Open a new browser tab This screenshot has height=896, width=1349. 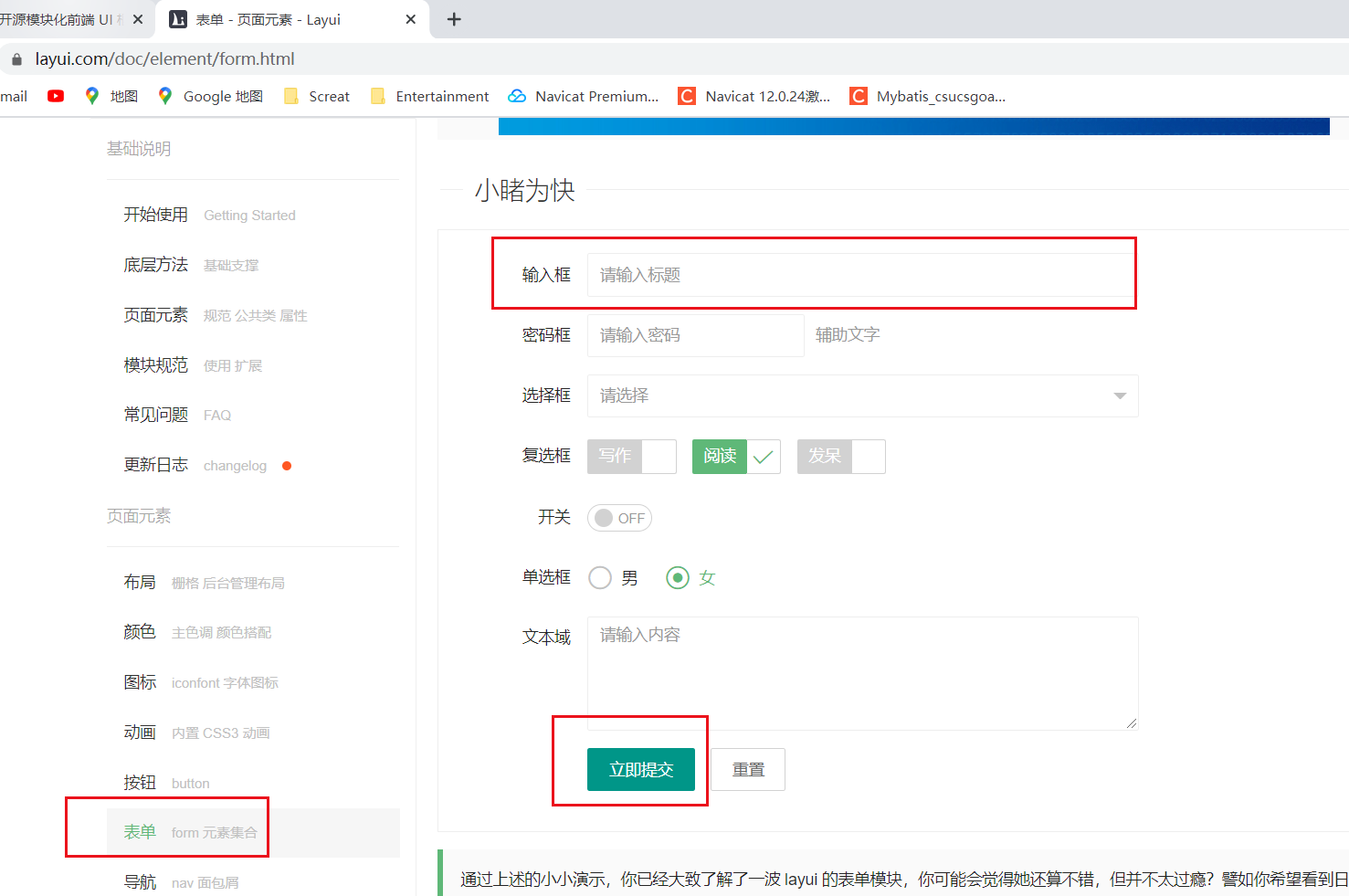tap(454, 18)
